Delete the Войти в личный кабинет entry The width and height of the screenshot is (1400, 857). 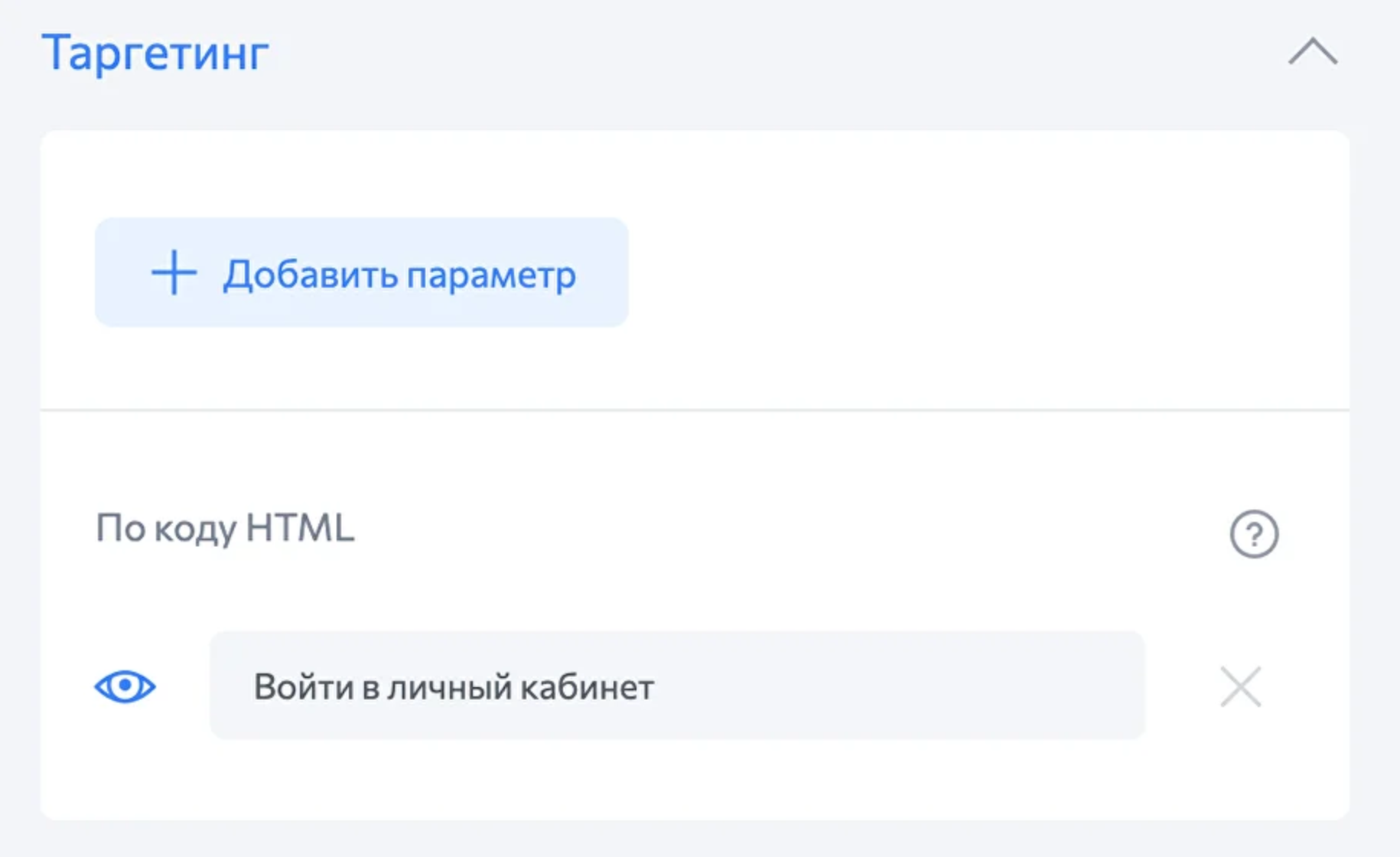pos(1240,686)
